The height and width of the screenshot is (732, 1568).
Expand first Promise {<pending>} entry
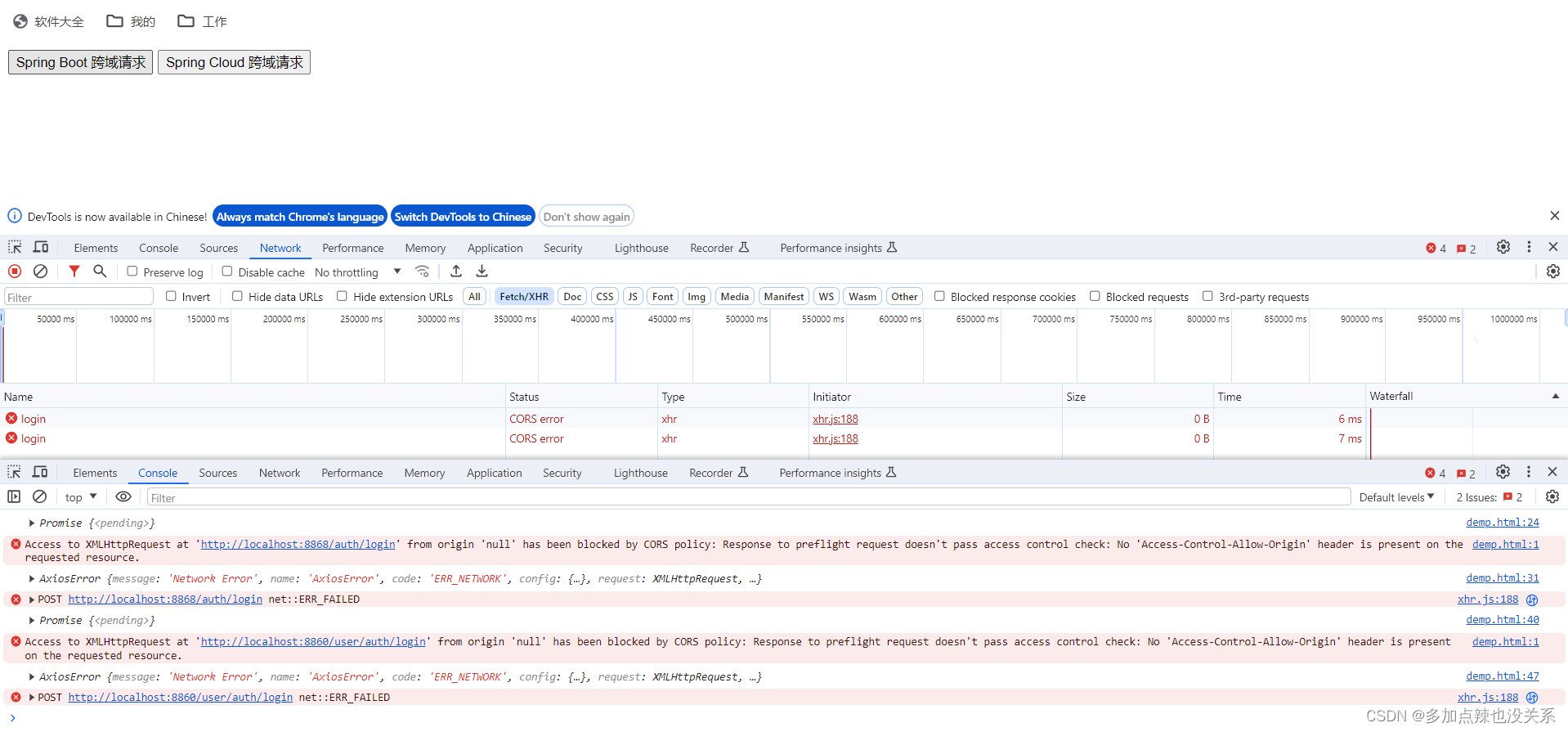(32, 523)
